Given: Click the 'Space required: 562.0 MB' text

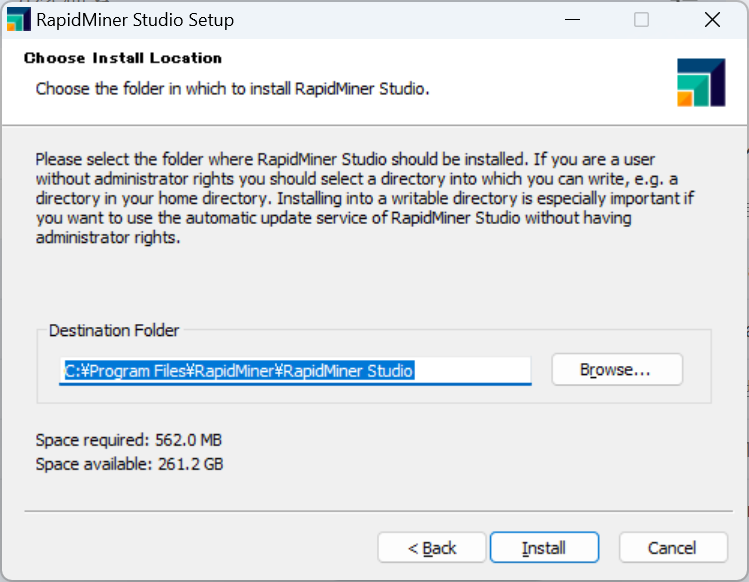Looking at the screenshot, I should coord(129,440).
